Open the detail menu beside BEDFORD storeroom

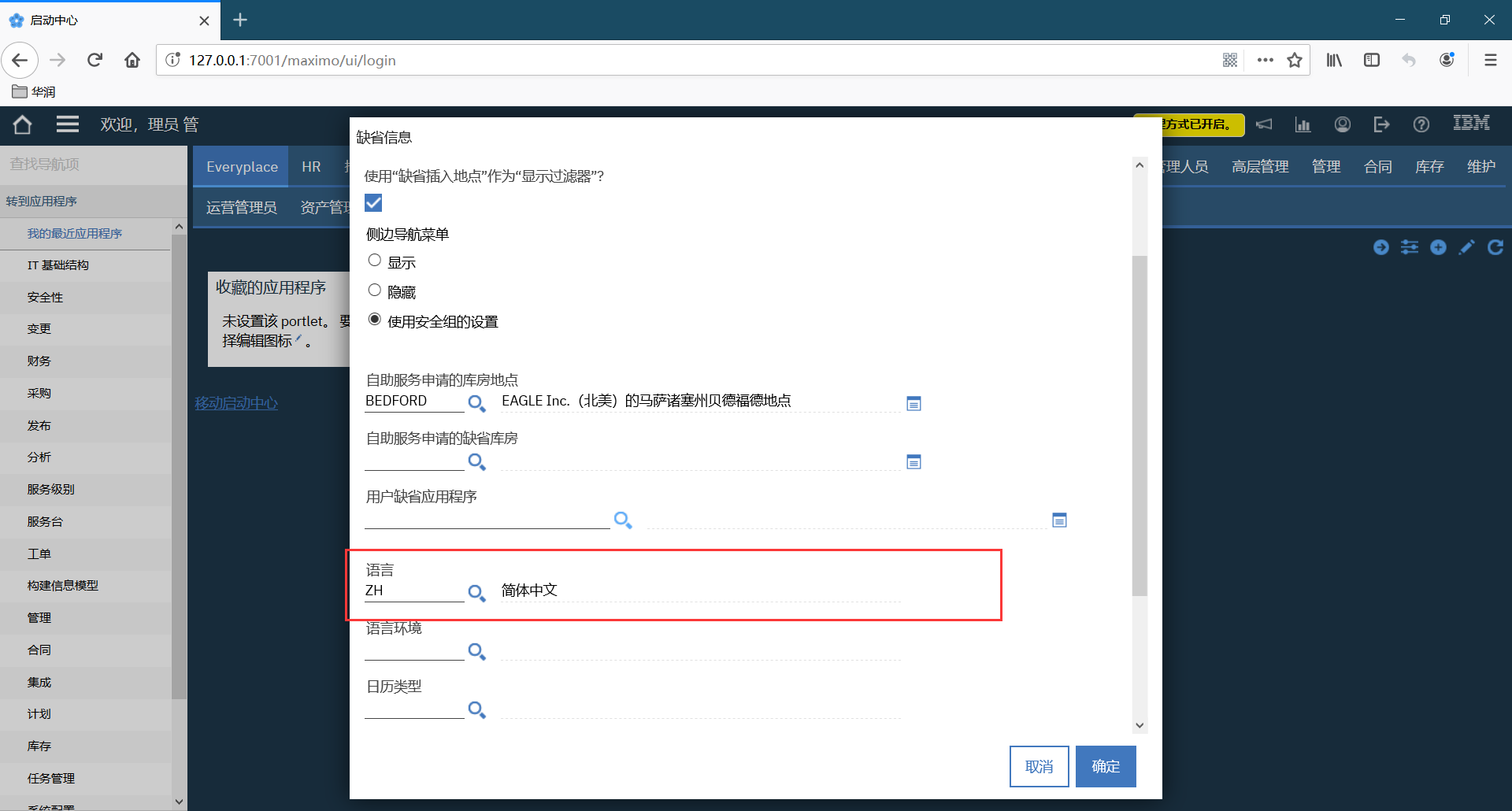[x=913, y=403]
